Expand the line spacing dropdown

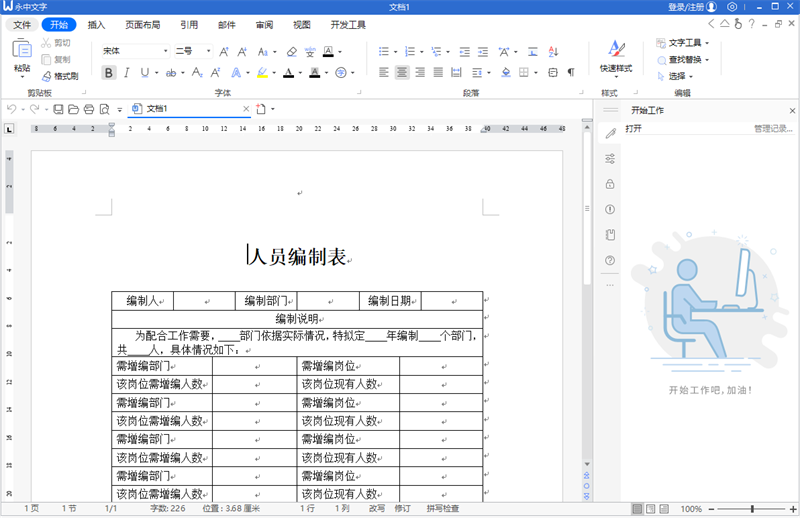pyautogui.click(x=489, y=73)
